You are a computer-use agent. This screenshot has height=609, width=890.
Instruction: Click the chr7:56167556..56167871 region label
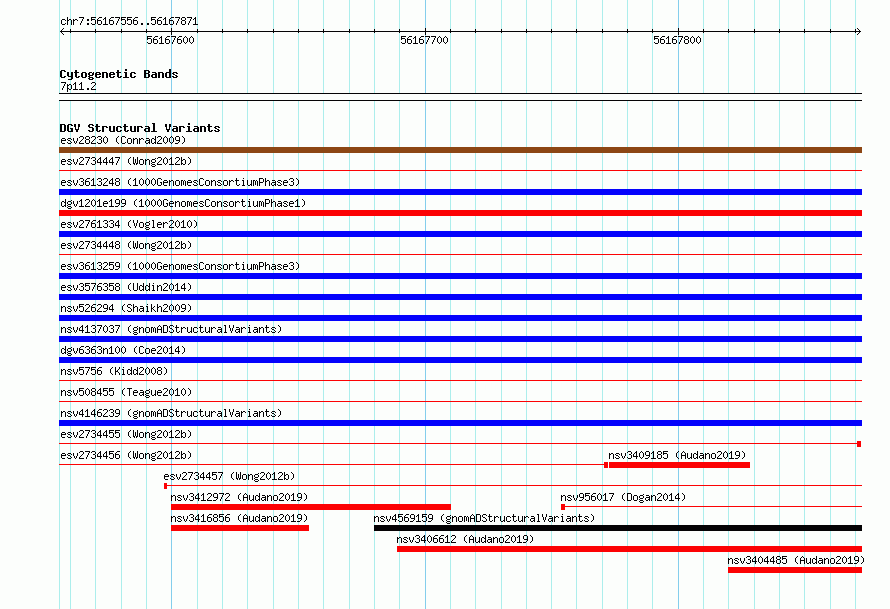(129, 22)
